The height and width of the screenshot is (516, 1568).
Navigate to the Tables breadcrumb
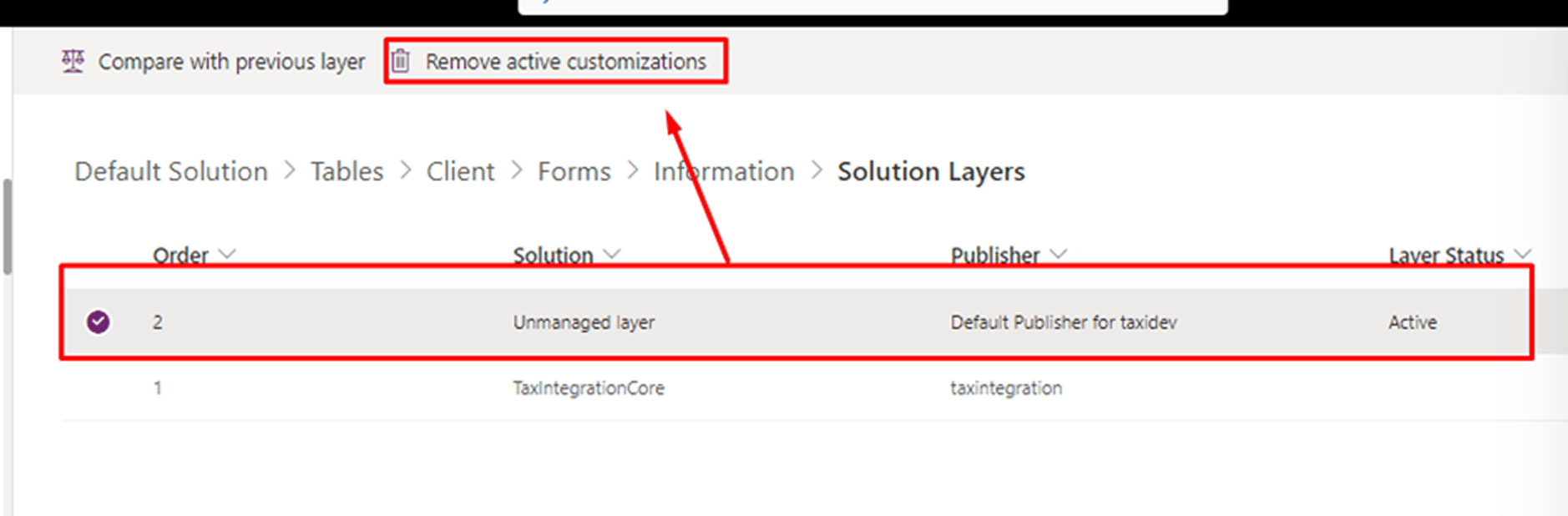346,171
